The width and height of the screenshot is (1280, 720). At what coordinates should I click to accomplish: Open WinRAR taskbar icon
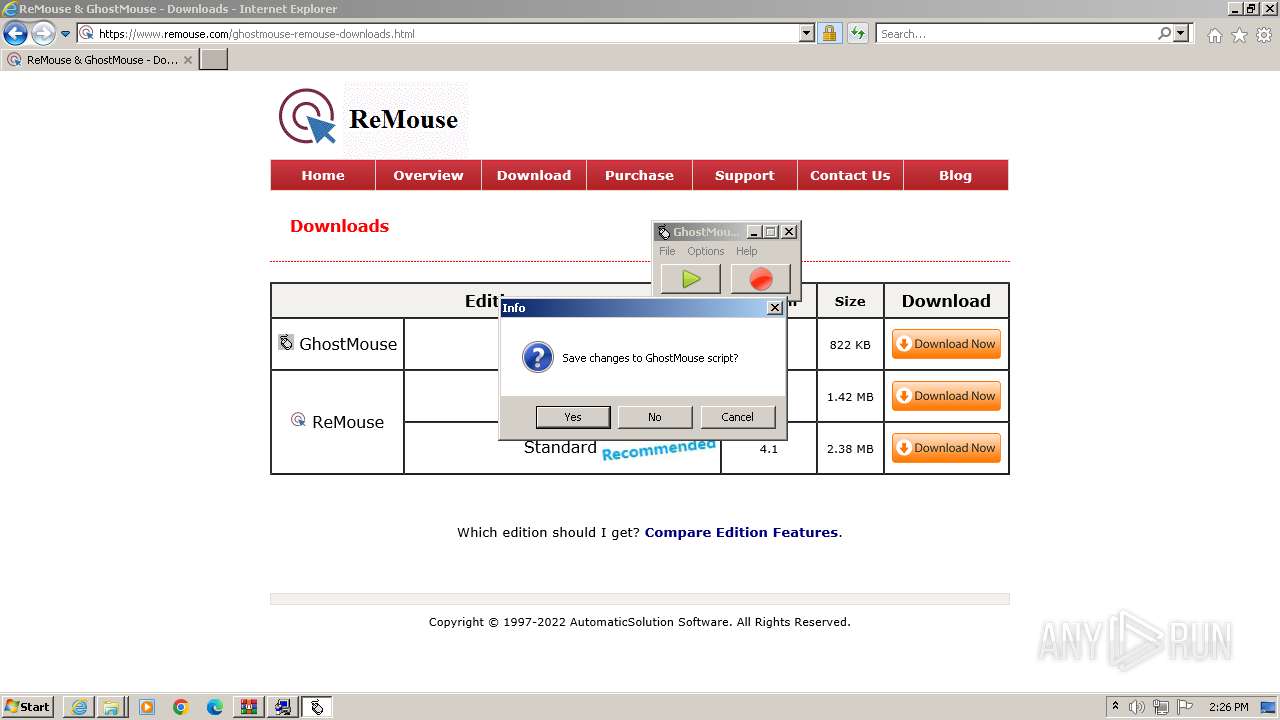(248, 707)
